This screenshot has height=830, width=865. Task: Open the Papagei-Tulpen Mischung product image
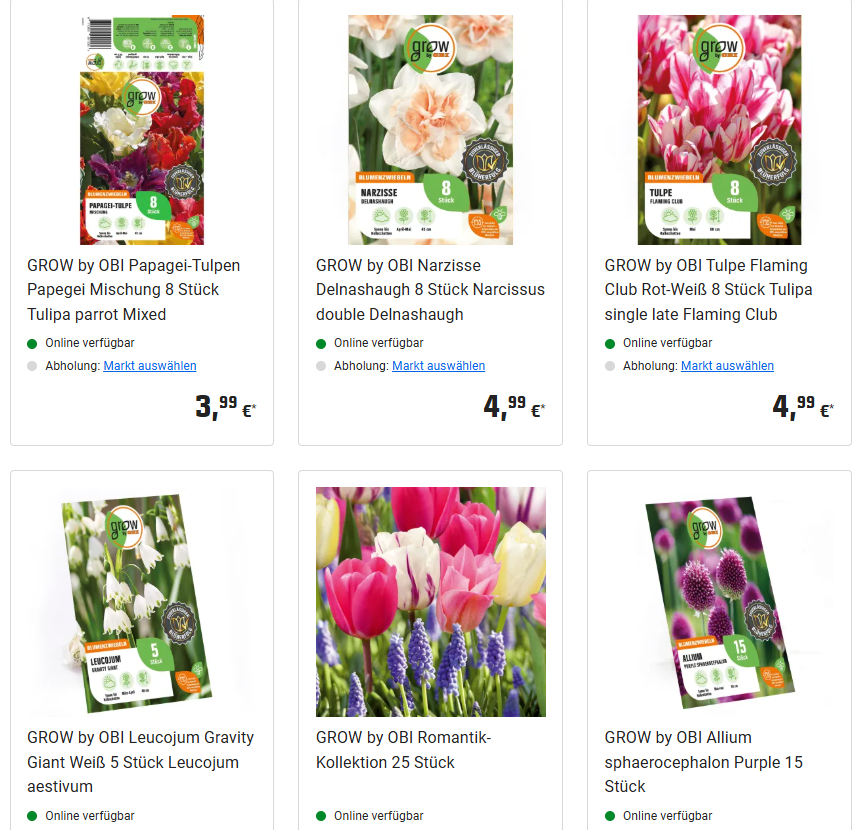click(142, 130)
